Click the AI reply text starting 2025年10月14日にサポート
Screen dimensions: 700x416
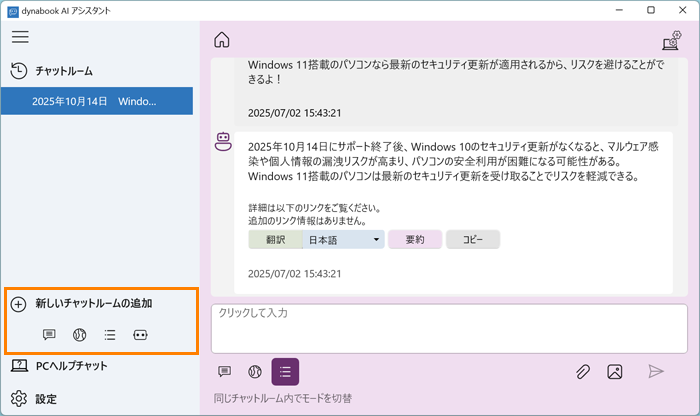pyautogui.click(x=453, y=161)
